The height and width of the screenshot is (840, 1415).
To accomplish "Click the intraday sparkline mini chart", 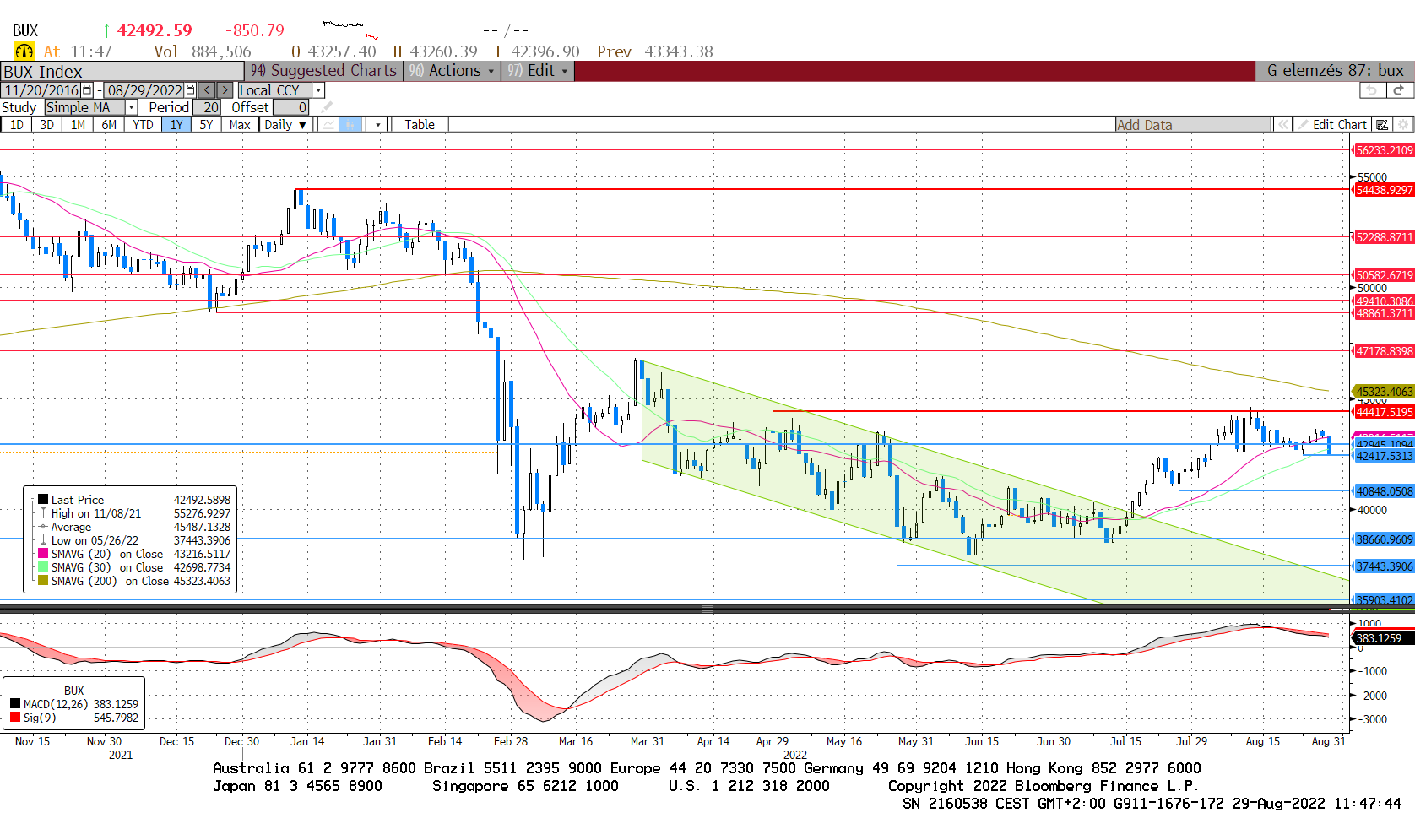I will click(350, 30).
